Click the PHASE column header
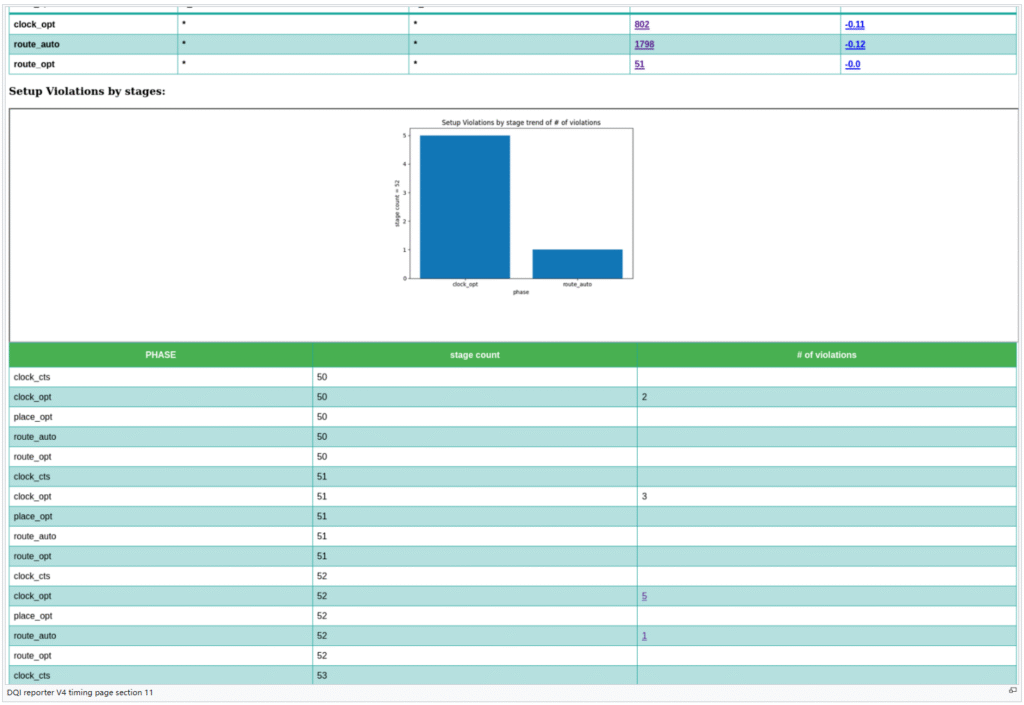 pos(161,355)
